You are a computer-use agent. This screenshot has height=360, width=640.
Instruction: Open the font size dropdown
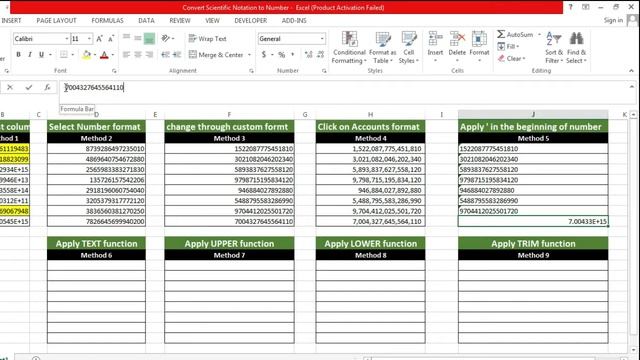click(89, 39)
